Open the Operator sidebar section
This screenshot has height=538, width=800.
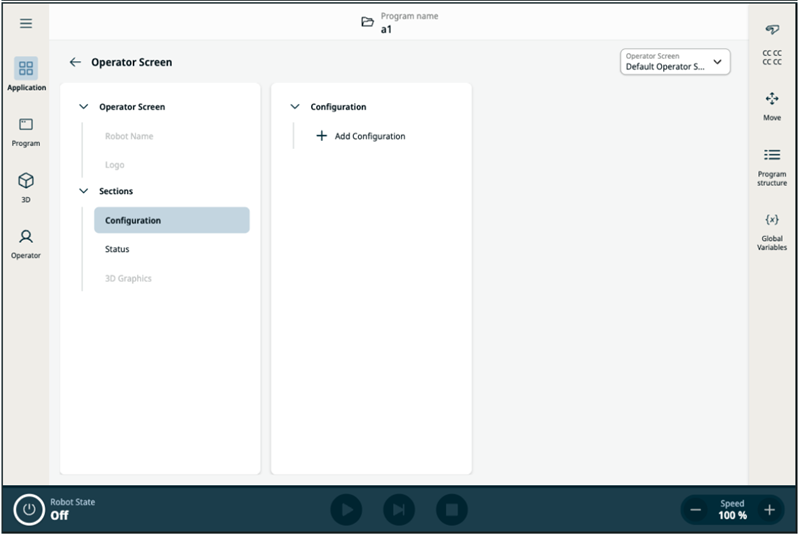(x=26, y=243)
